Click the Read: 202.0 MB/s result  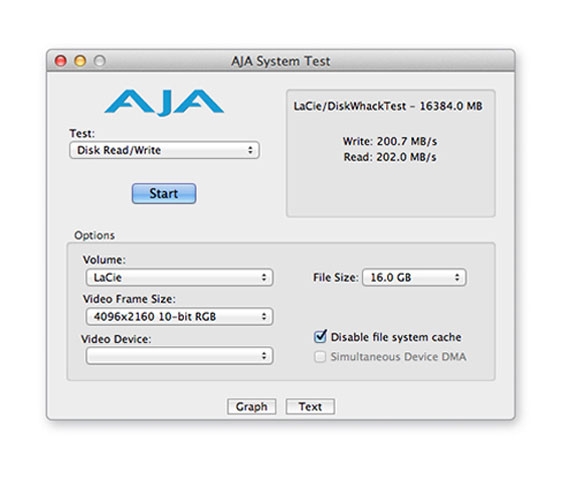click(x=390, y=157)
